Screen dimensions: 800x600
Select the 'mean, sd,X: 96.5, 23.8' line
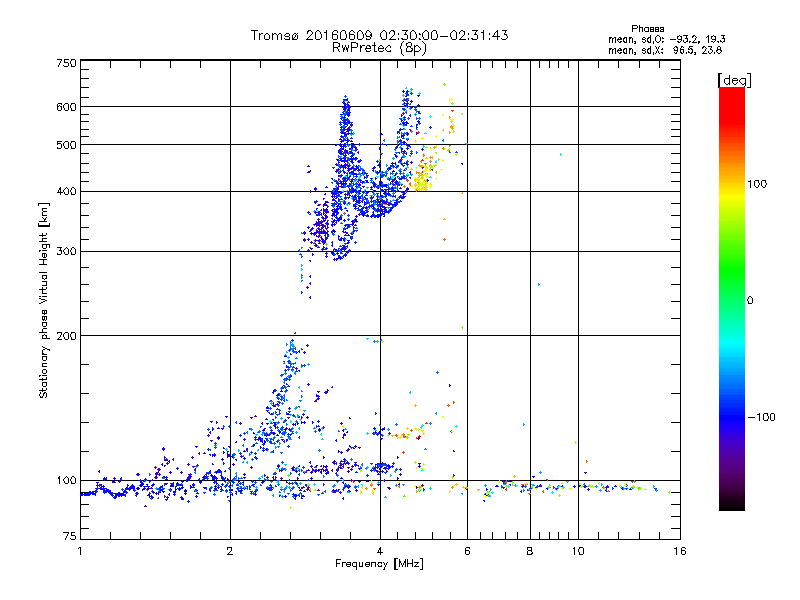pyautogui.click(x=665, y=50)
